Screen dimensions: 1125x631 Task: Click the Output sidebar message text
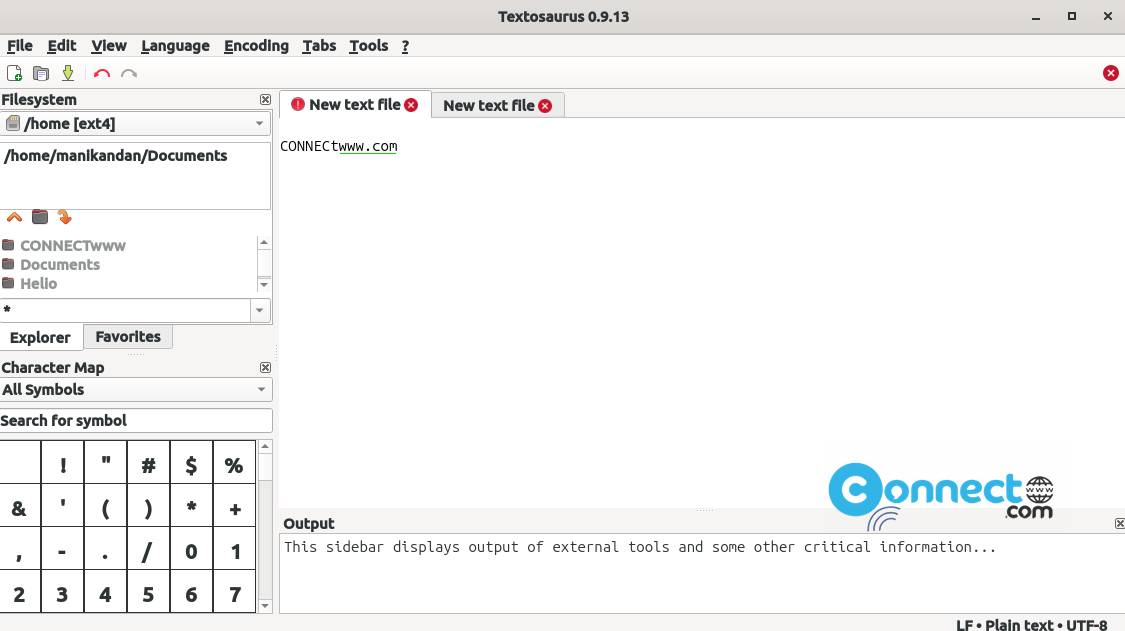tap(639, 547)
